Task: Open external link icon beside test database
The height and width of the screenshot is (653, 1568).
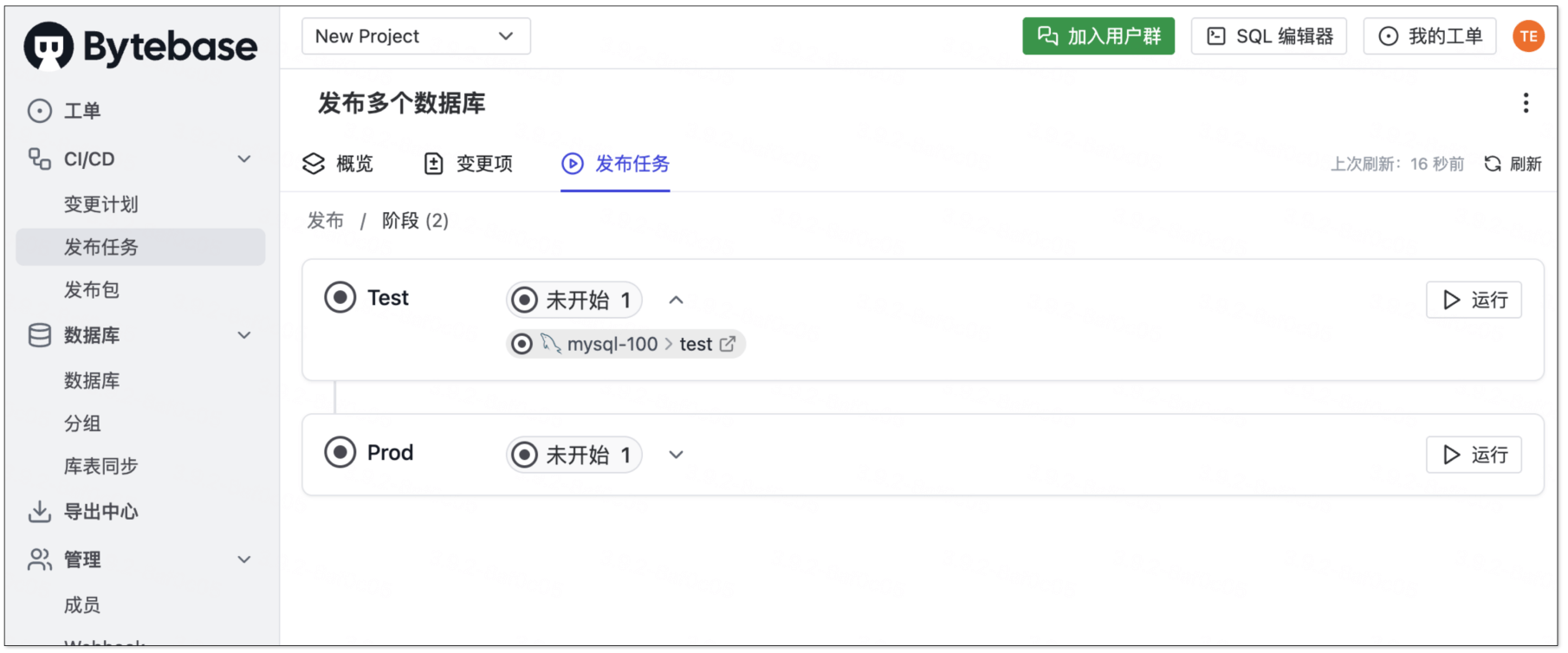Action: point(728,344)
